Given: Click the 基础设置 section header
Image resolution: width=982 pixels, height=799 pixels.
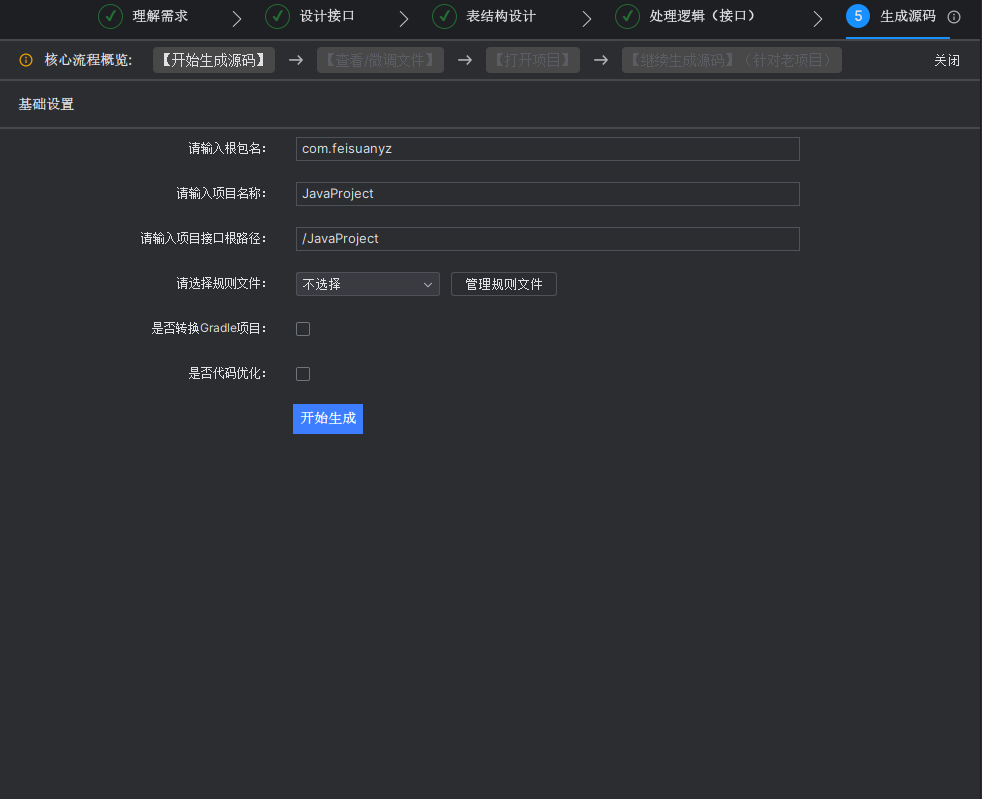Looking at the screenshot, I should 45,103.
